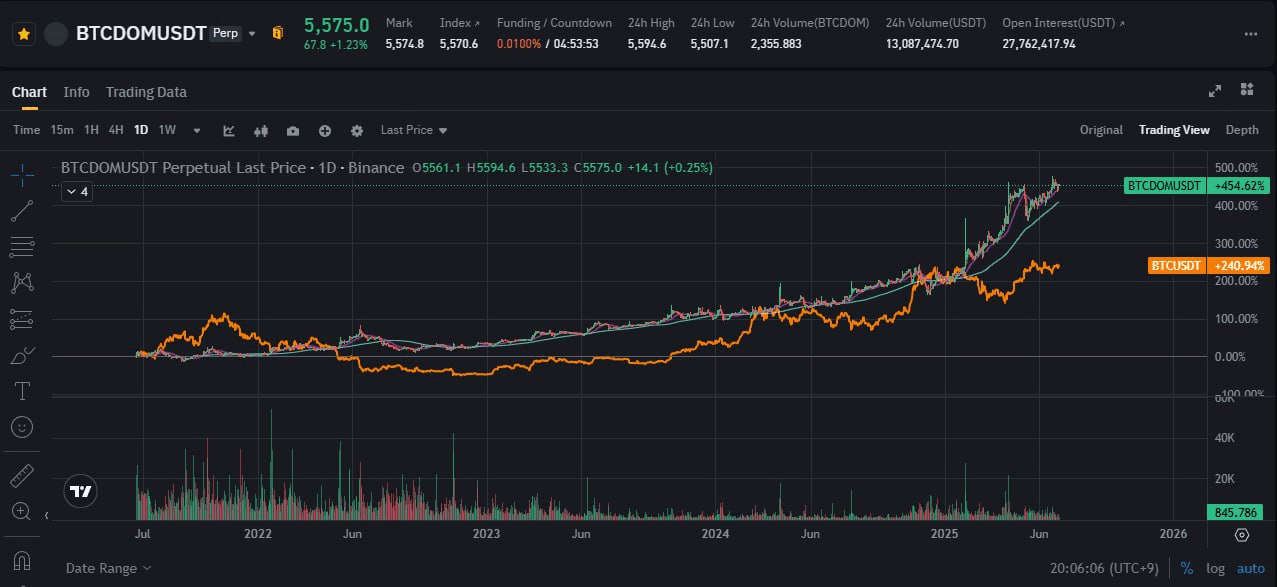
Task: Open the emoji icons tool
Action: [22, 427]
